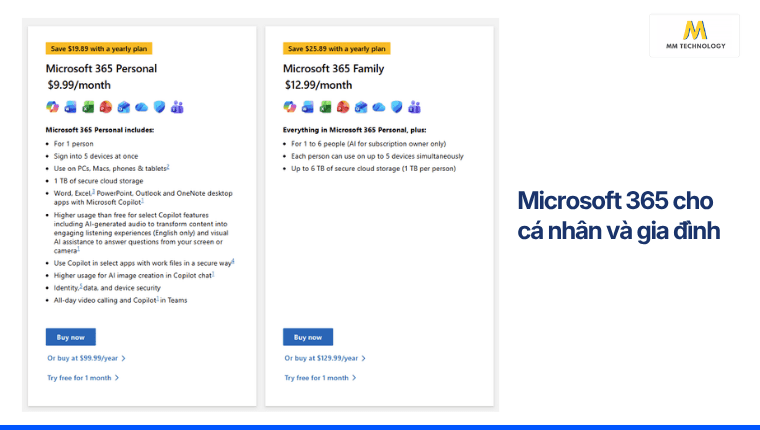Image resolution: width=760 pixels, height=430 pixels.
Task: Click the 'Save $25.89 with a yearly plan' badge
Action: (x=336, y=48)
